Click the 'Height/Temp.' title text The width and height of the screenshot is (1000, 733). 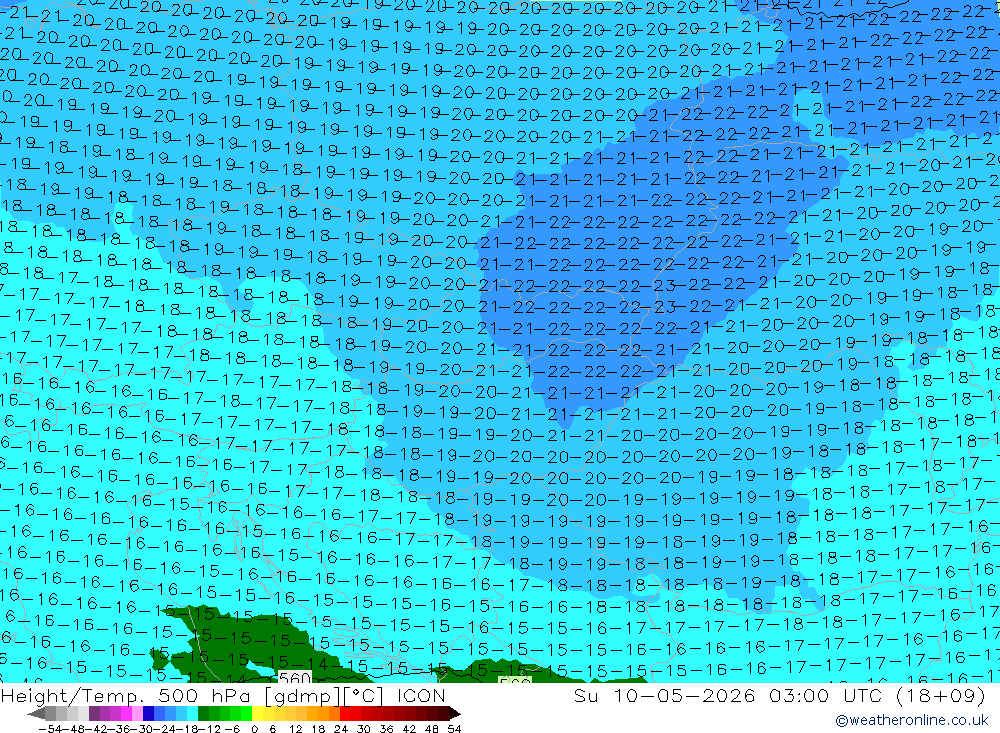72,695
